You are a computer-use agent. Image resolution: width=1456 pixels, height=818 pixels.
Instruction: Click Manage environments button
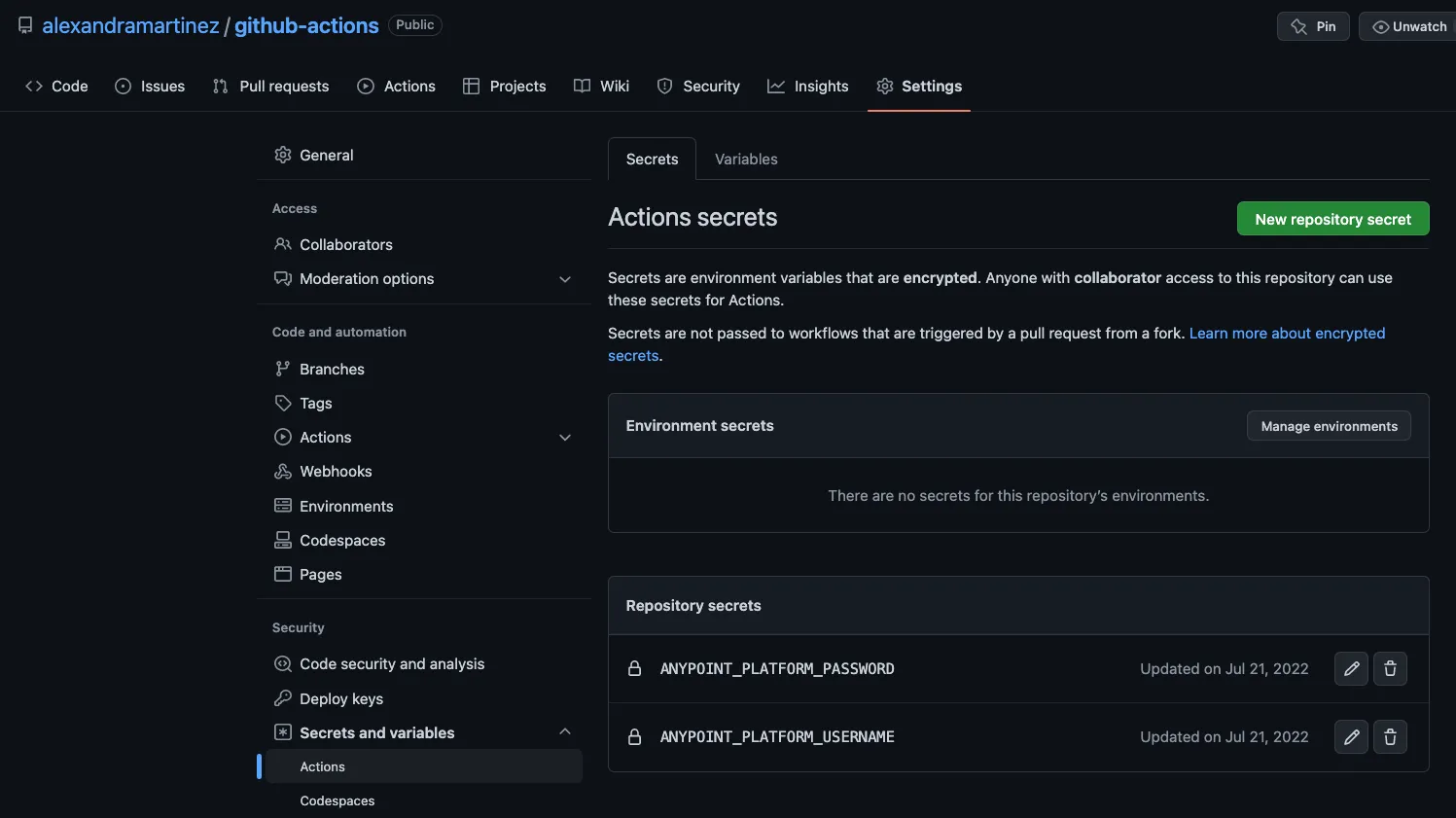[x=1329, y=426]
